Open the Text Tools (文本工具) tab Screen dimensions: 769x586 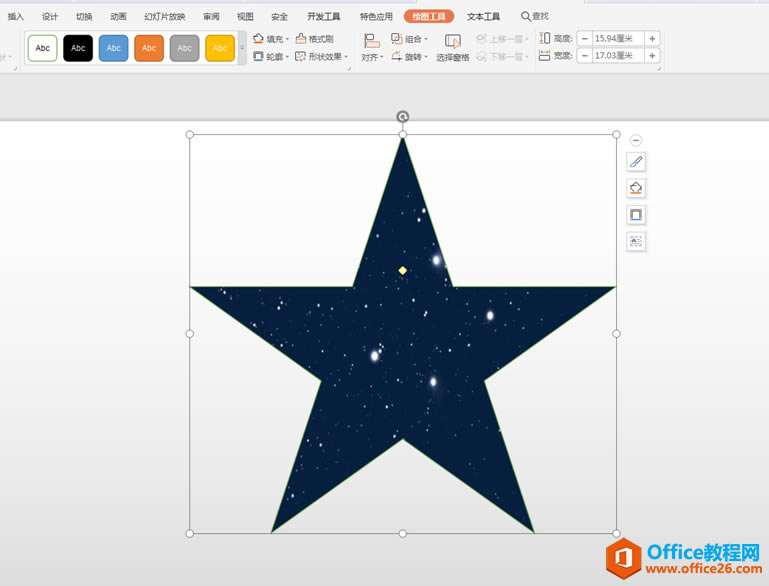pyautogui.click(x=483, y=17)
